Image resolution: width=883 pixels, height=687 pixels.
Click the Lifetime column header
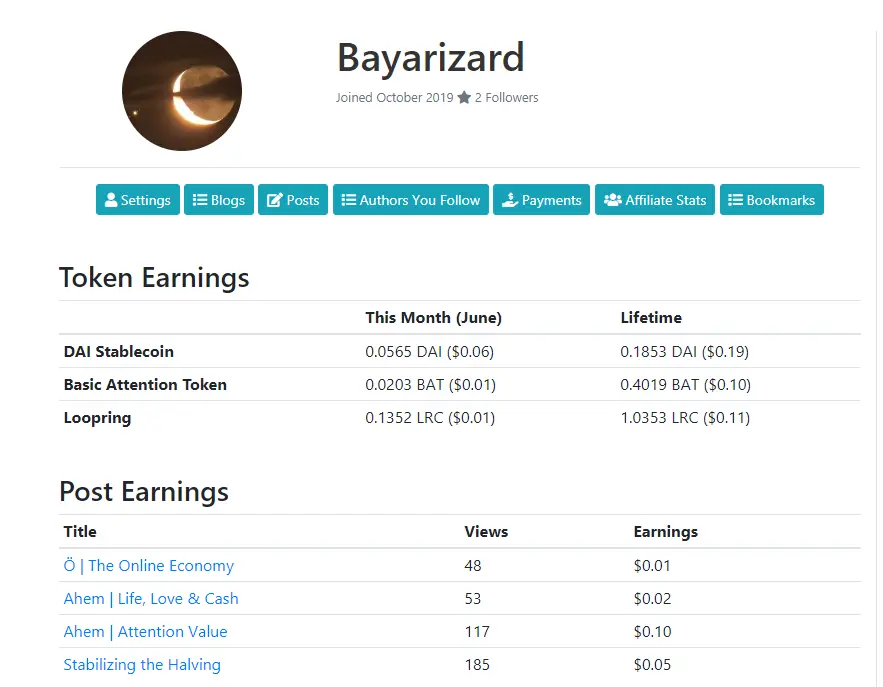click(x=651, y=318)
